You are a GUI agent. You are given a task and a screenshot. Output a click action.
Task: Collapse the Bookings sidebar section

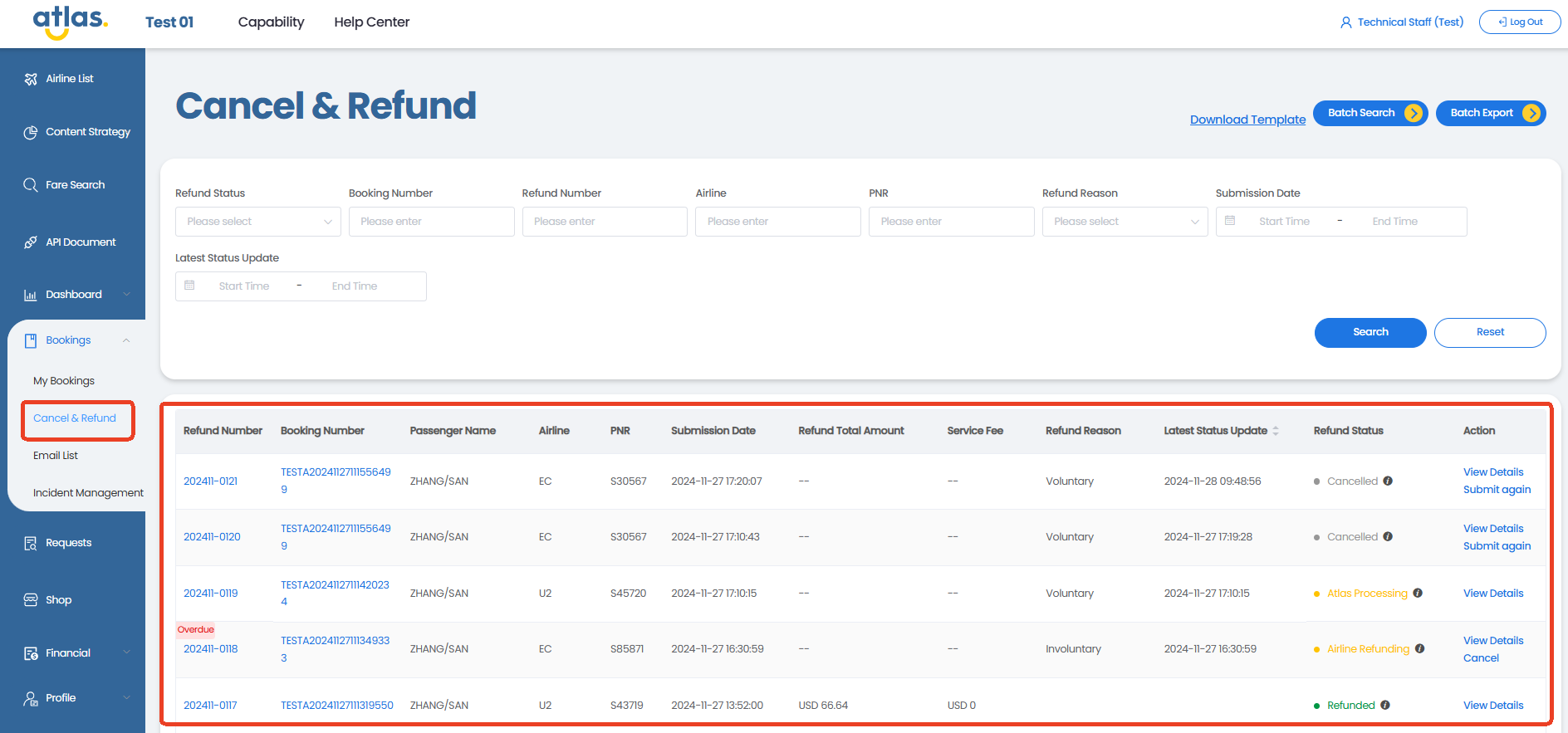126,340
